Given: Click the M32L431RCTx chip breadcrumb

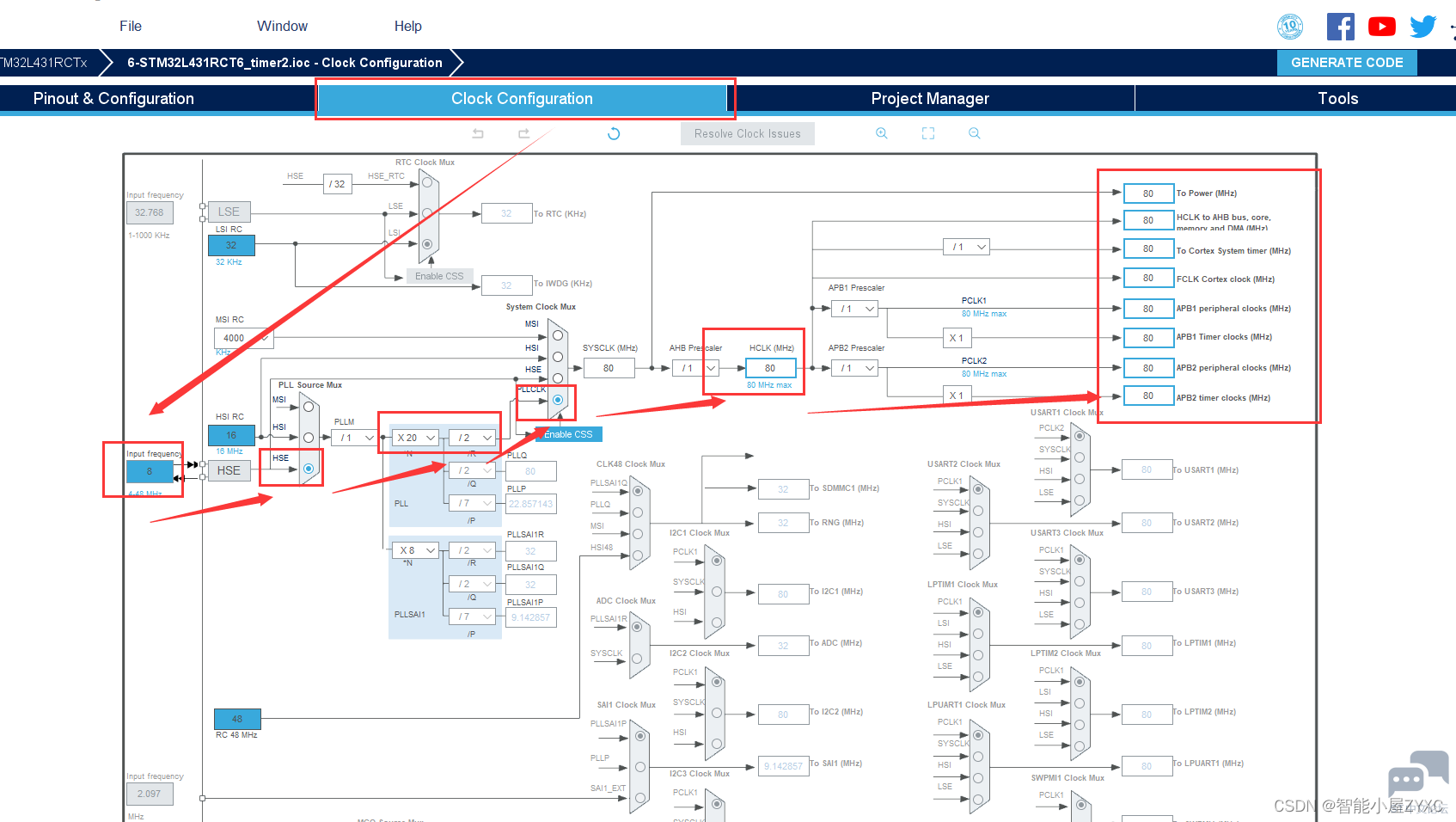Looking at the screenshot, I should click(45, 63).
